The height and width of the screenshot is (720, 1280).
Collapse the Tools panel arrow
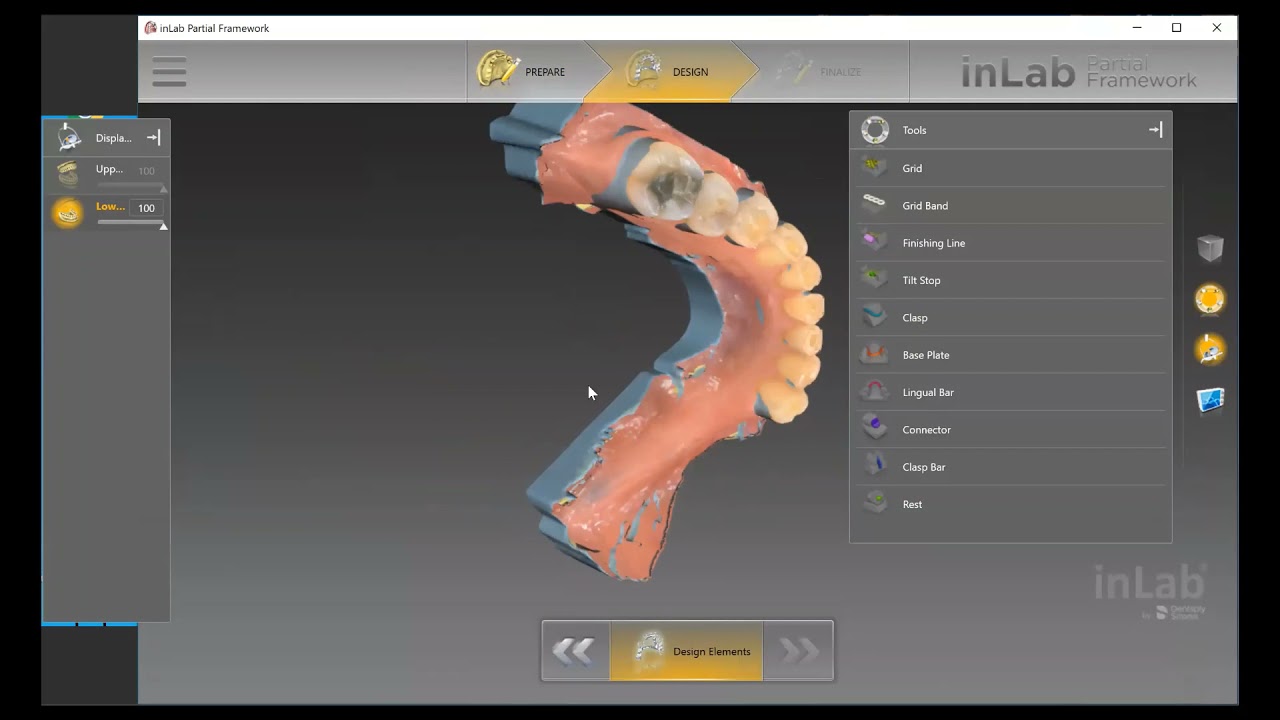1155,130
